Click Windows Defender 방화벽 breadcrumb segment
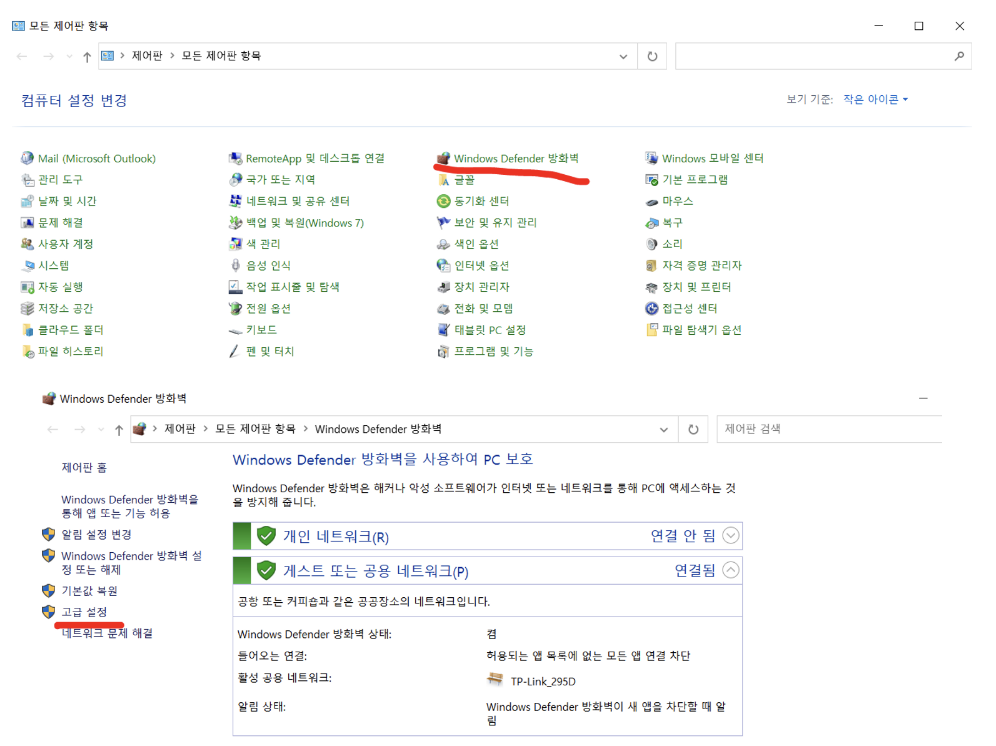The height and width of the screenshot is (746, 996). click(x=378, y=430)
